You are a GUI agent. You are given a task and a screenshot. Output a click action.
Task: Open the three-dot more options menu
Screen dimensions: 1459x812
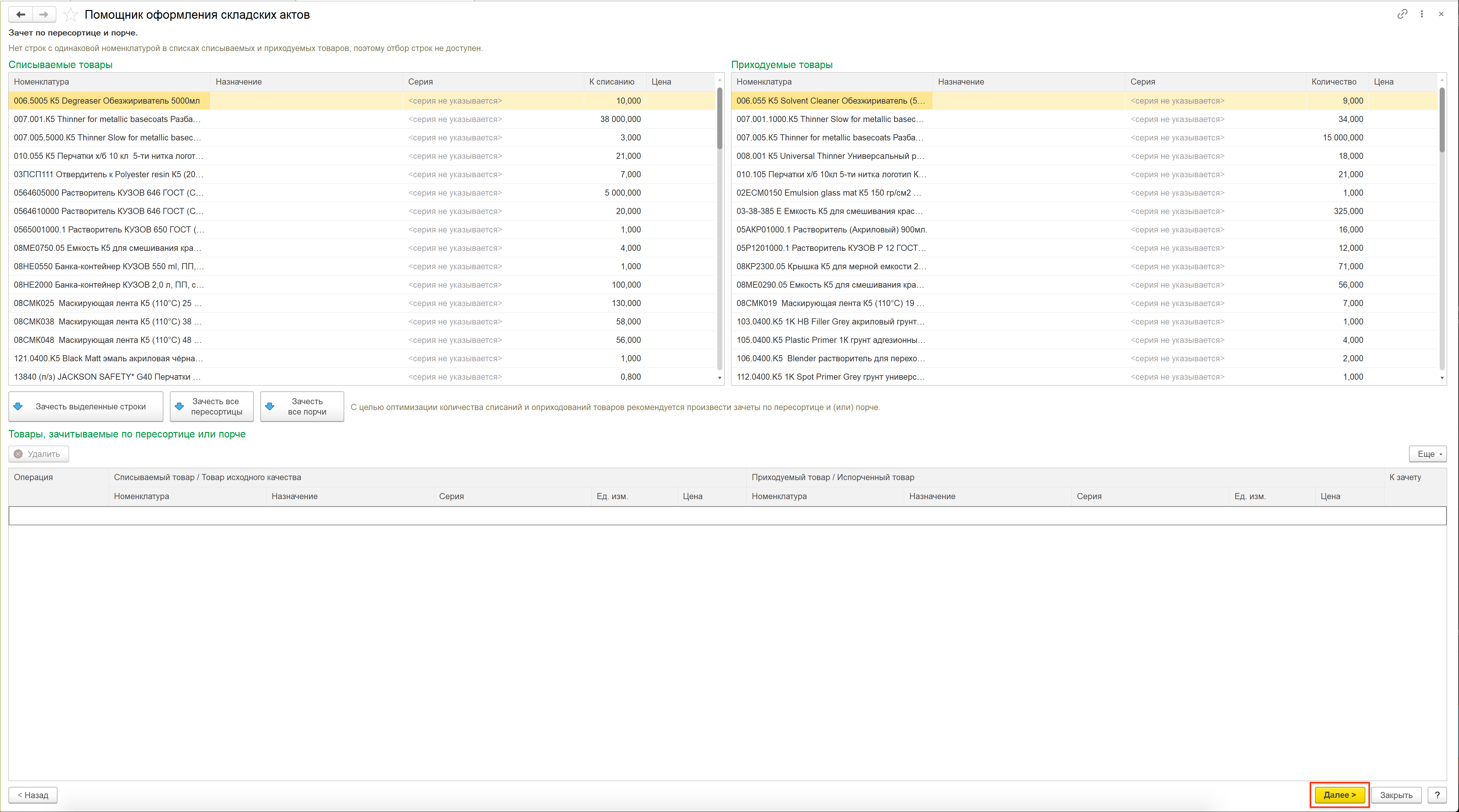(1421, 14)
